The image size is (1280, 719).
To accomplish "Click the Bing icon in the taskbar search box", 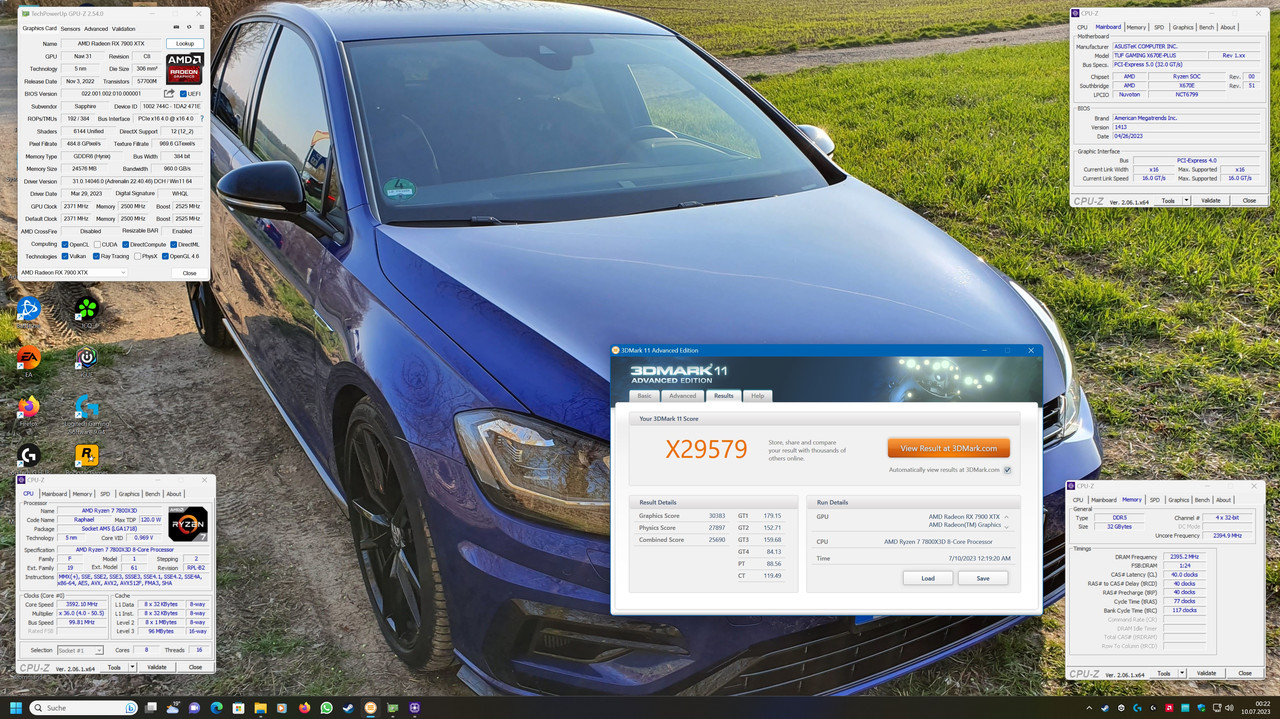I will click(x=130, y=708).
